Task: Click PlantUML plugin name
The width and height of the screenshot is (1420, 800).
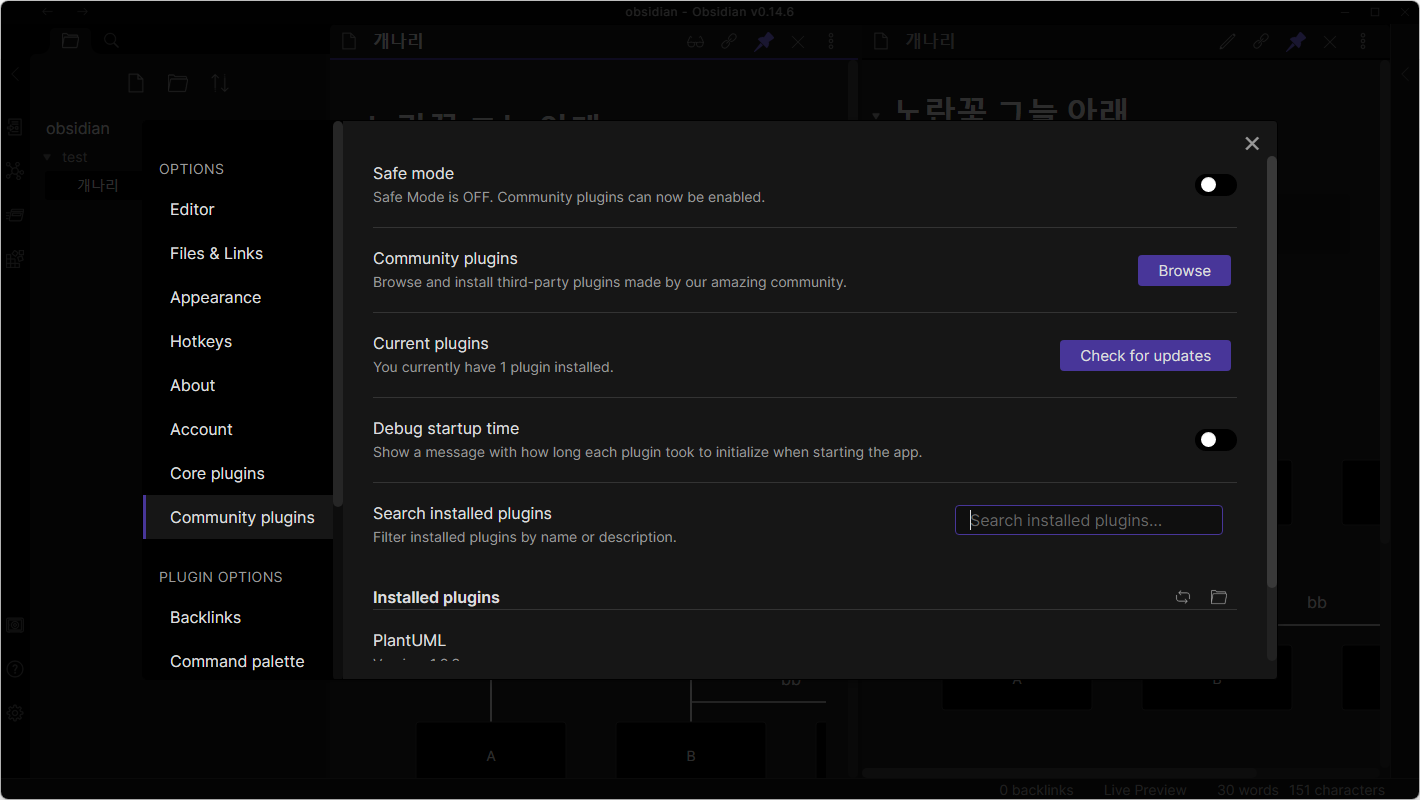Action: point(409,641)
